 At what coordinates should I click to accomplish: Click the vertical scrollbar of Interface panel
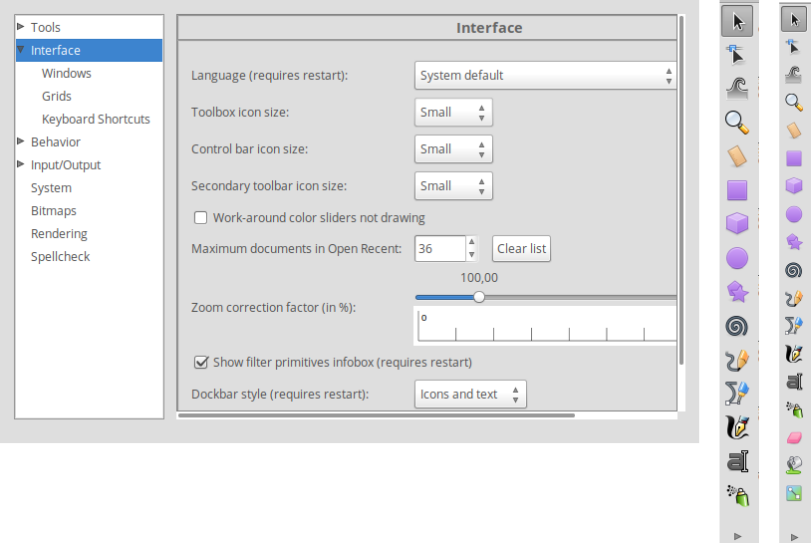tap(681, 189)
